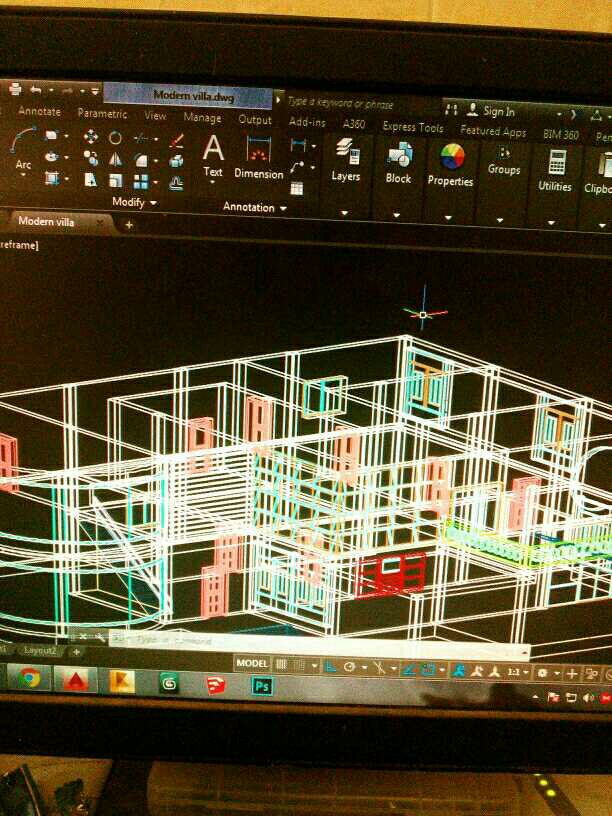The height and width of the screenshot is (816, 612).
Task: Open annotation scale 1:1 dropdown
Action: click(x=518, y=672)
